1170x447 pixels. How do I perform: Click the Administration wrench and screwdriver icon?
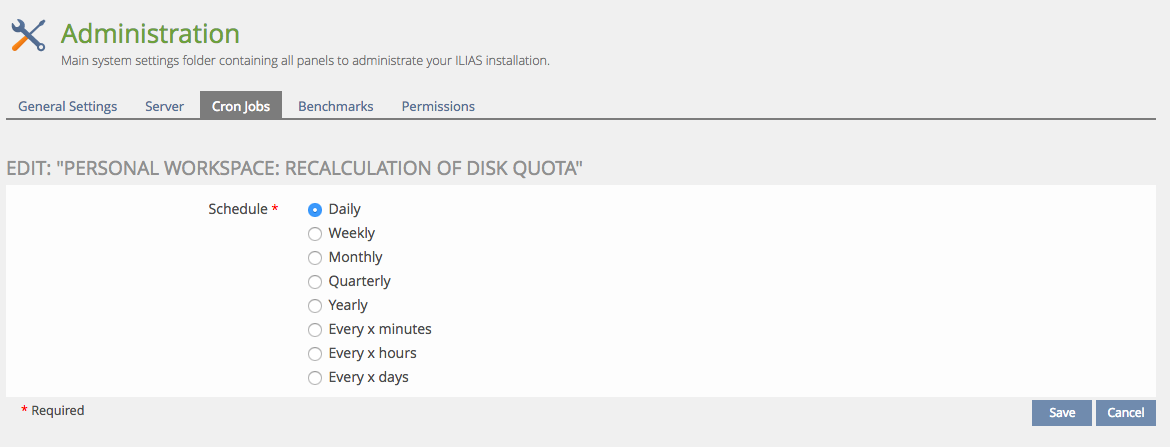pos(28,36)
